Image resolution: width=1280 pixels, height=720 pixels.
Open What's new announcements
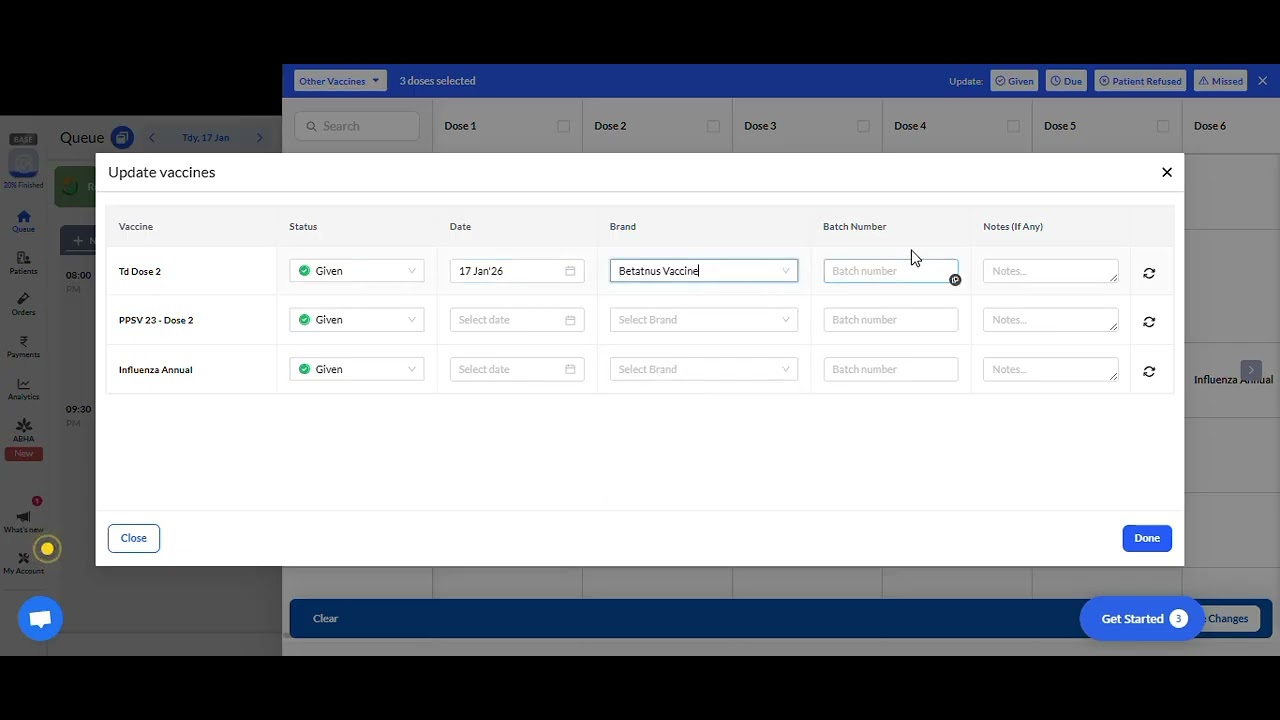pyautogui.click(x=23, y=522)
